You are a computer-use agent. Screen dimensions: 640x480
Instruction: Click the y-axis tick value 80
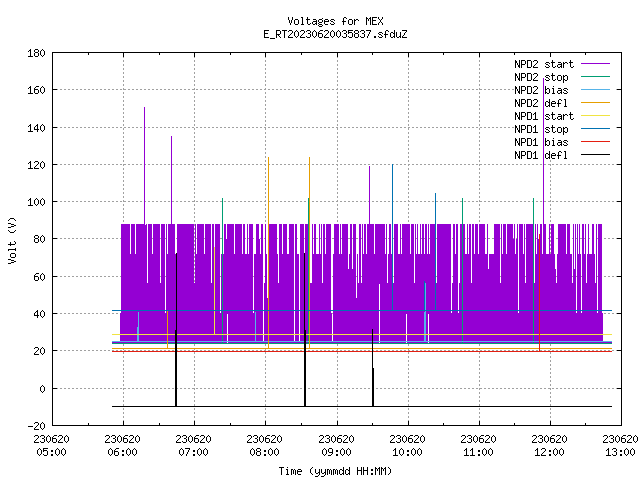click(x=39, y=239)
